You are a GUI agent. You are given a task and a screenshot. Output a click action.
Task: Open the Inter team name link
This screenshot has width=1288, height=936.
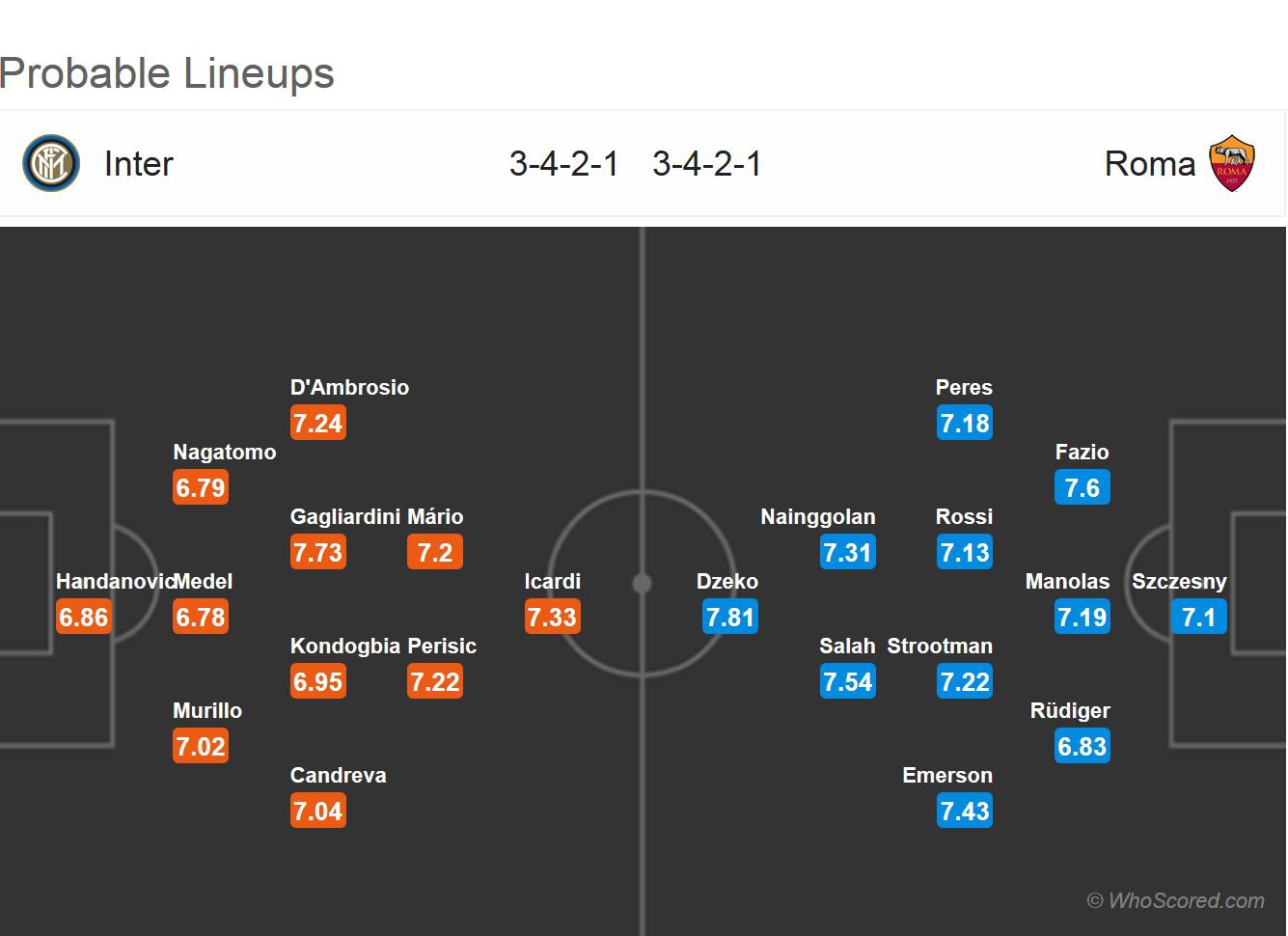[138, 163]
